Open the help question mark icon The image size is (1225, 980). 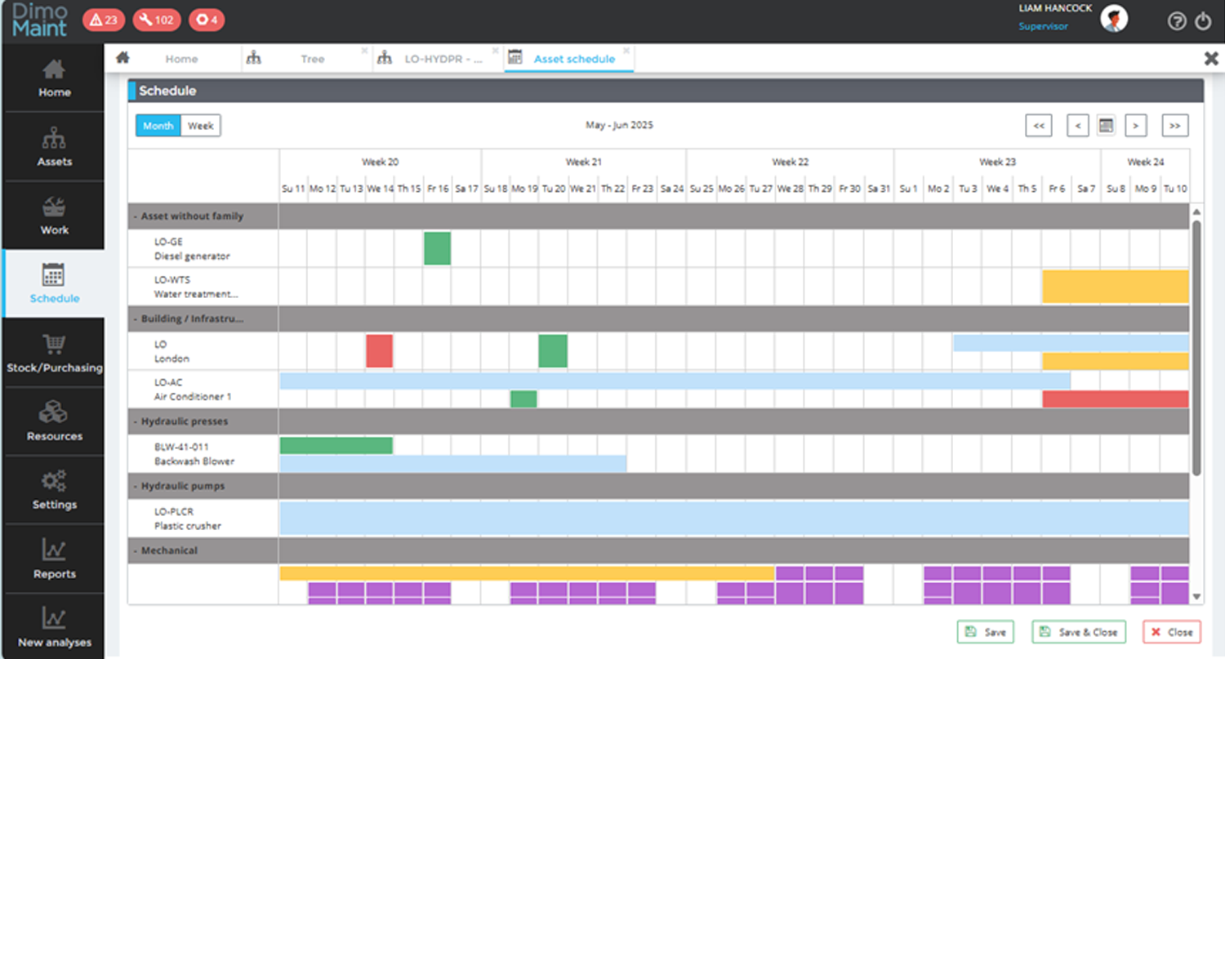pos(1177,21)
